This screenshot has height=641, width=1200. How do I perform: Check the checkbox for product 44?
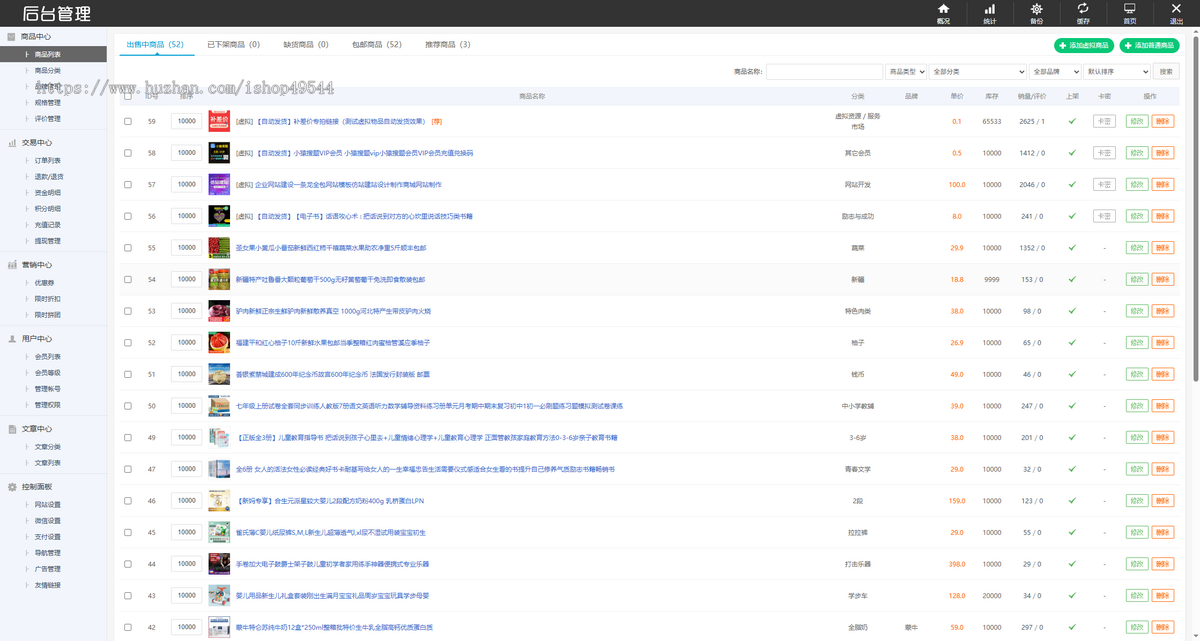click(128, 564)
